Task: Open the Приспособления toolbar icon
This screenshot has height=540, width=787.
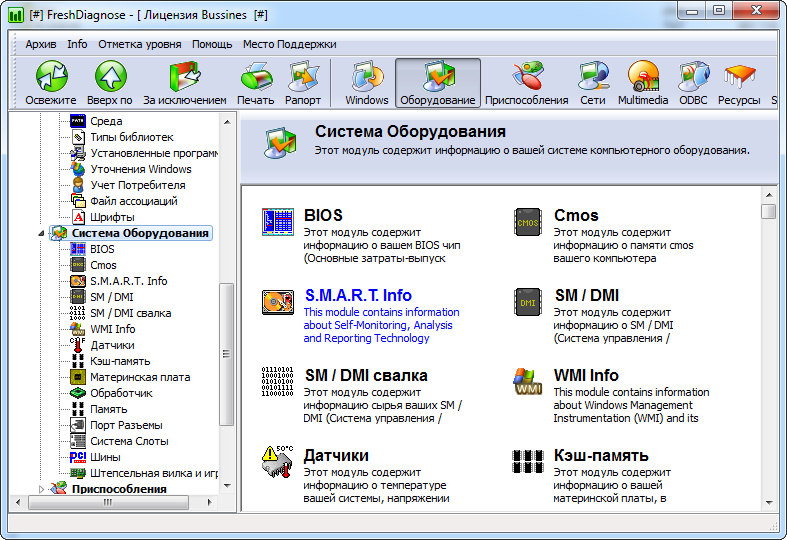Action: (527, 76)
